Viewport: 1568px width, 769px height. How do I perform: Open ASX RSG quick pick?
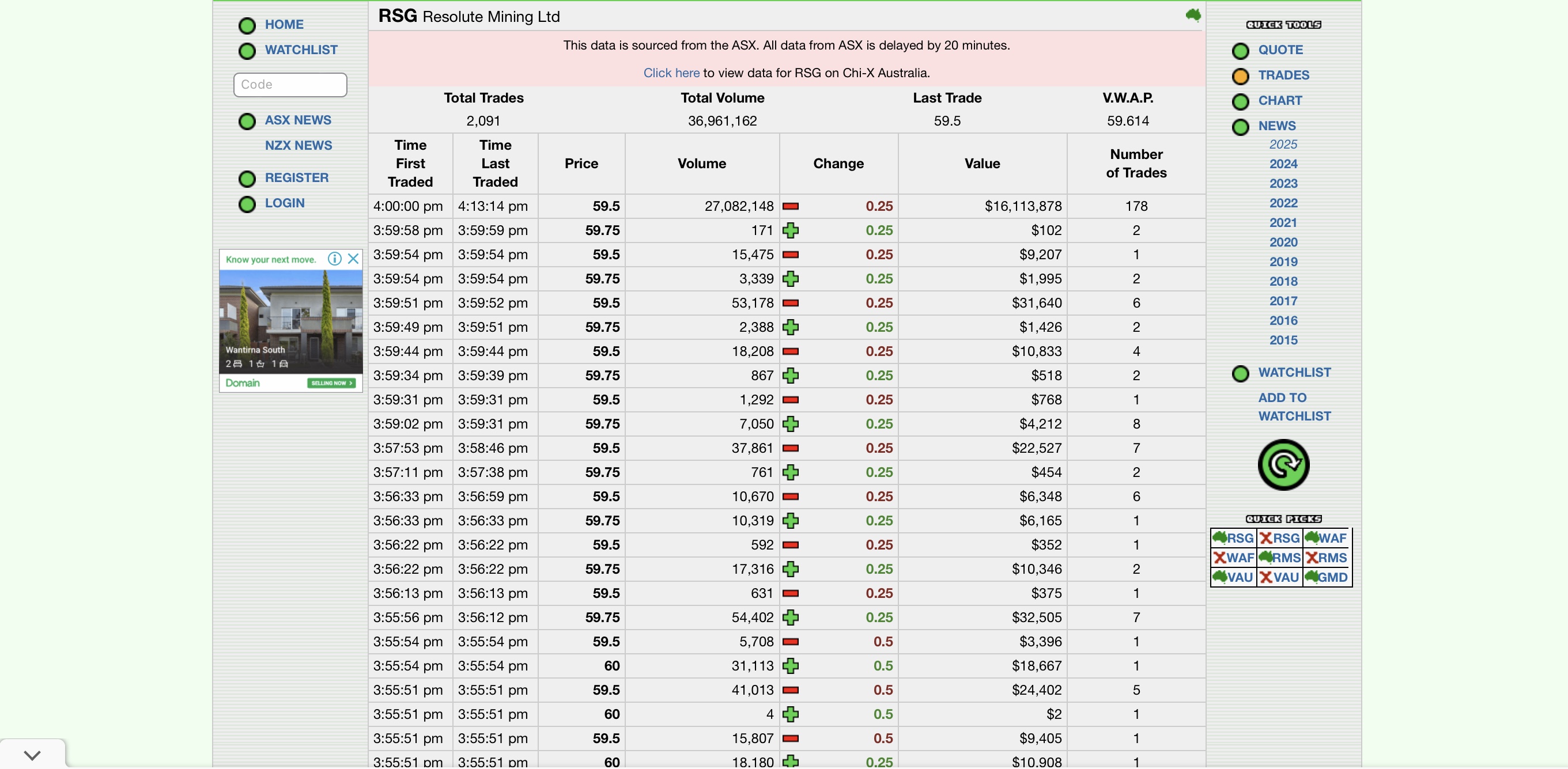tap(1233, 538)
